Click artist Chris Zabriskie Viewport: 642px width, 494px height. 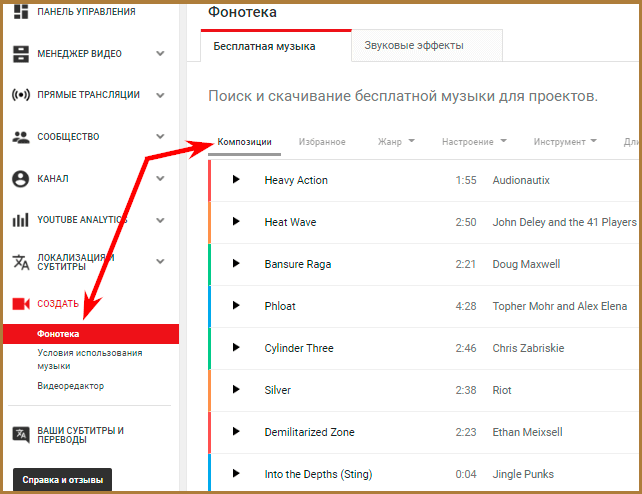[528, 348]
